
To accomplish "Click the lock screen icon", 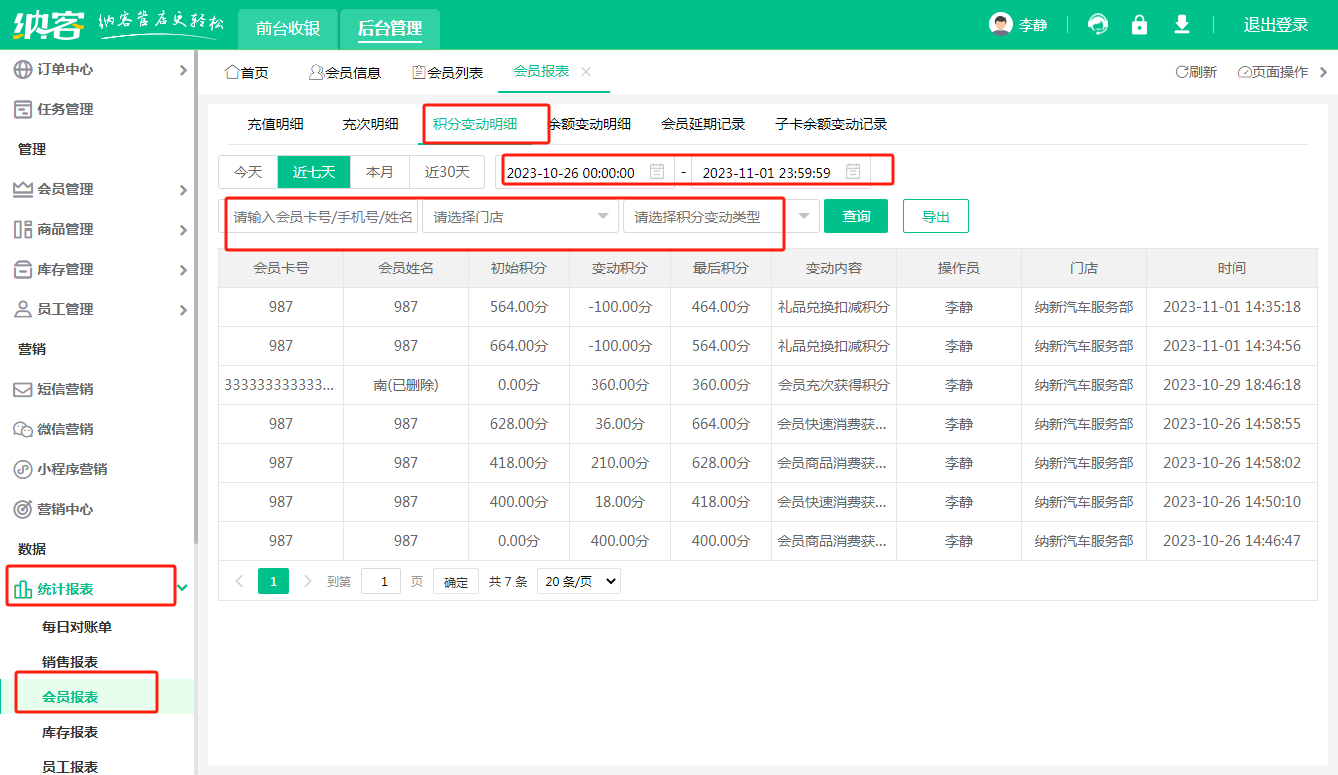I will 1139,25.
